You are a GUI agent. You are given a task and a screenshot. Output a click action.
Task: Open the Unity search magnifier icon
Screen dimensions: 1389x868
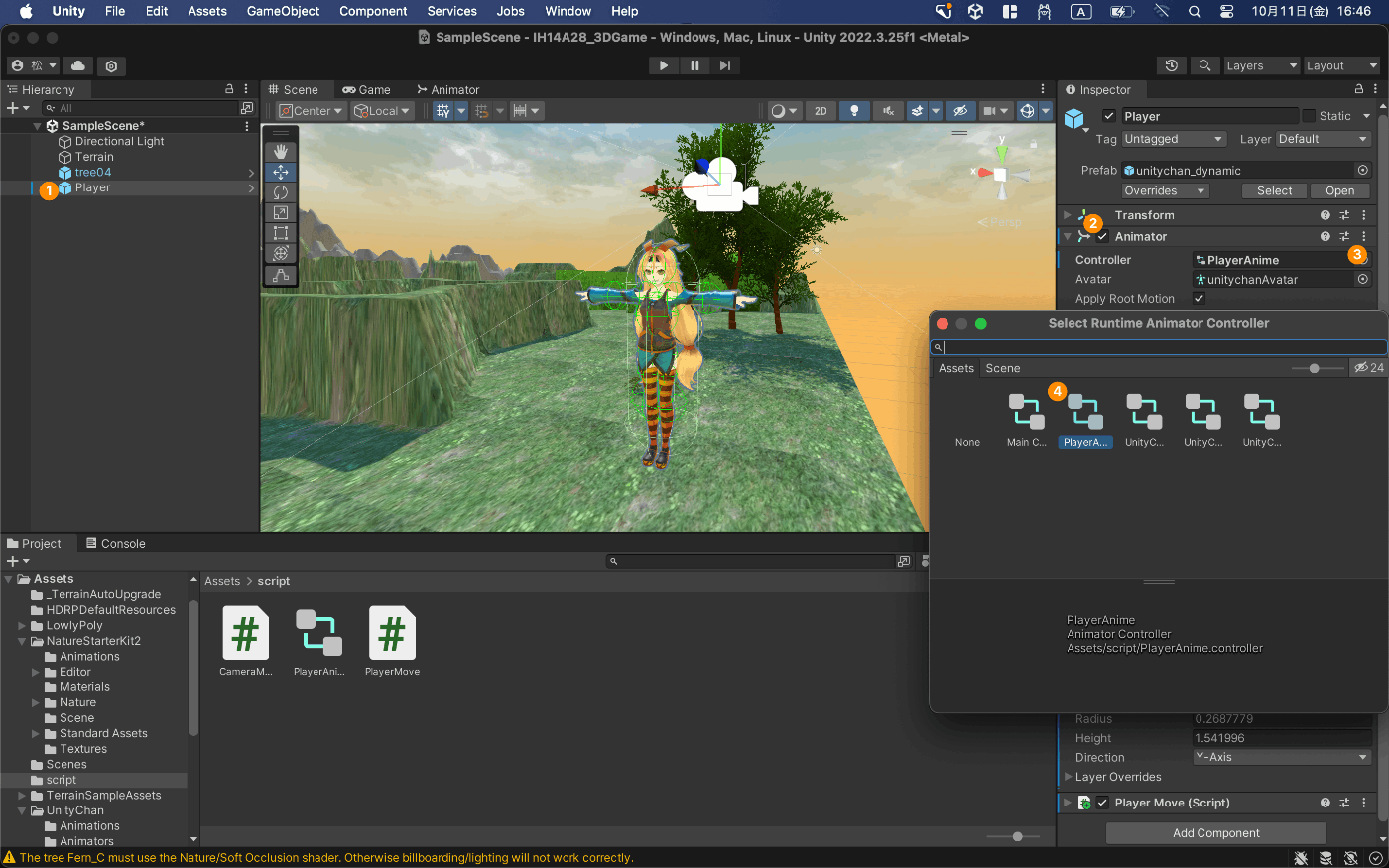click(1204, 65)
